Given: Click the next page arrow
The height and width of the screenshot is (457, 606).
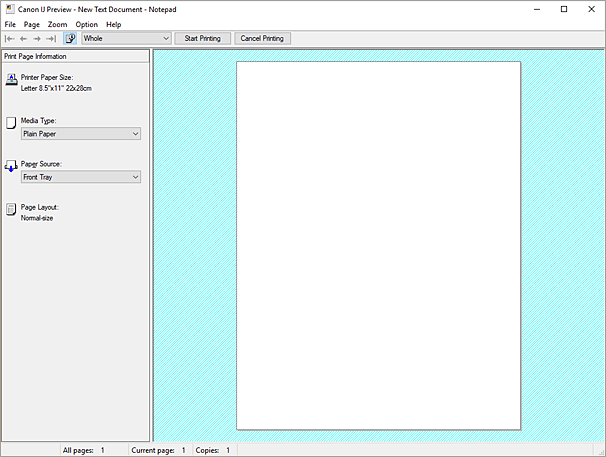Looking at the screenshot, I should 38,38.
